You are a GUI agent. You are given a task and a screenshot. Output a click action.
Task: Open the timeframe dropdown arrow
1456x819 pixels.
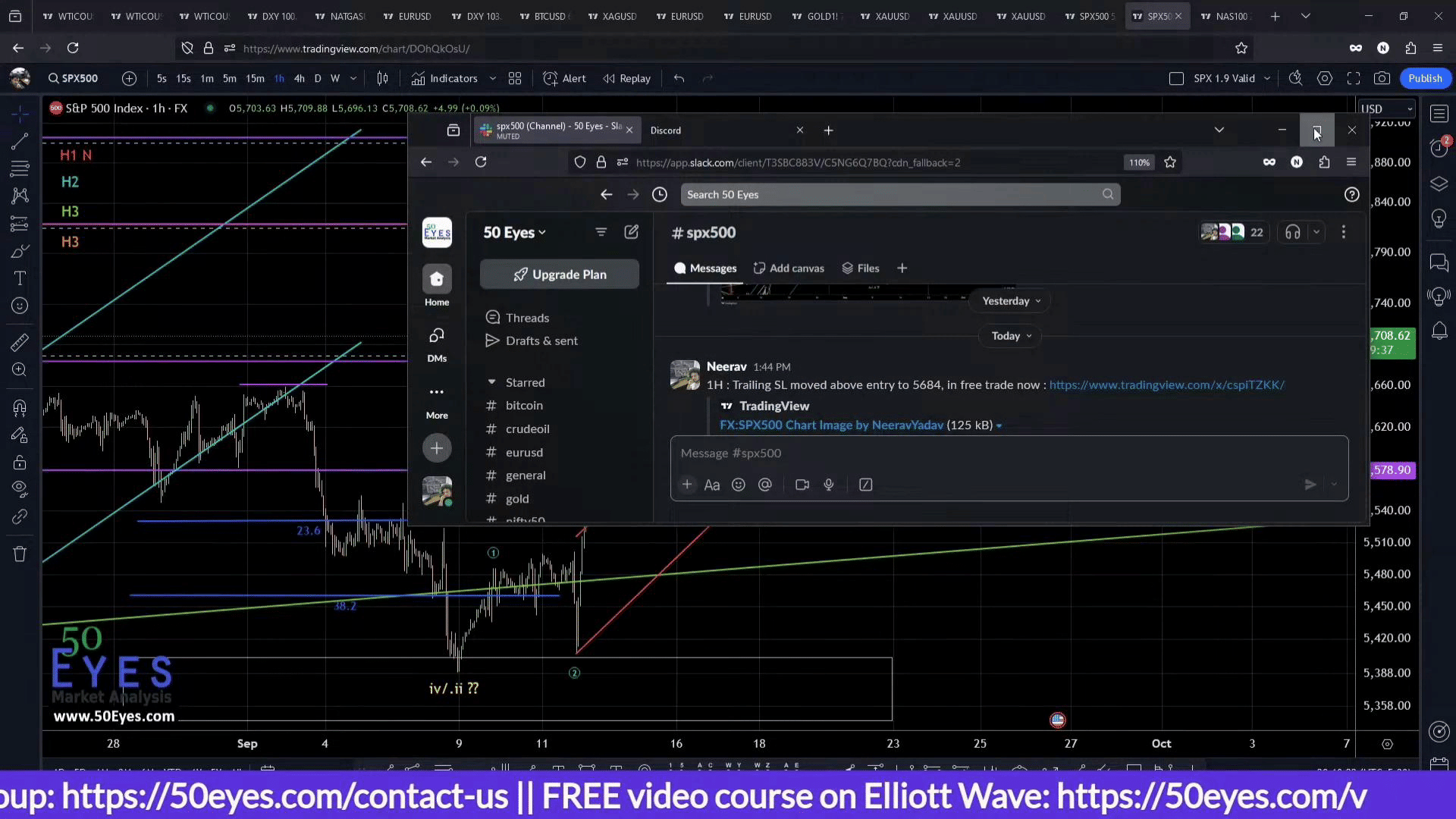click(x=353, y=78)
